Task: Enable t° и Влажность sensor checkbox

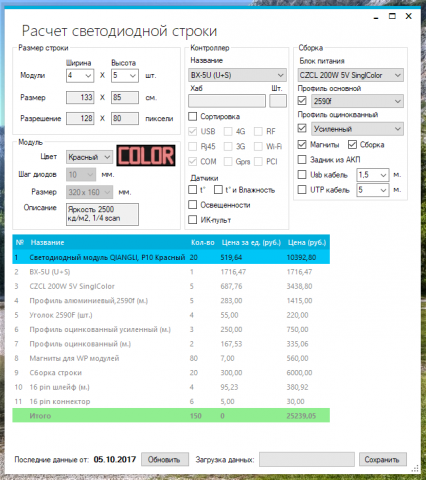Action: click(218, 190)
